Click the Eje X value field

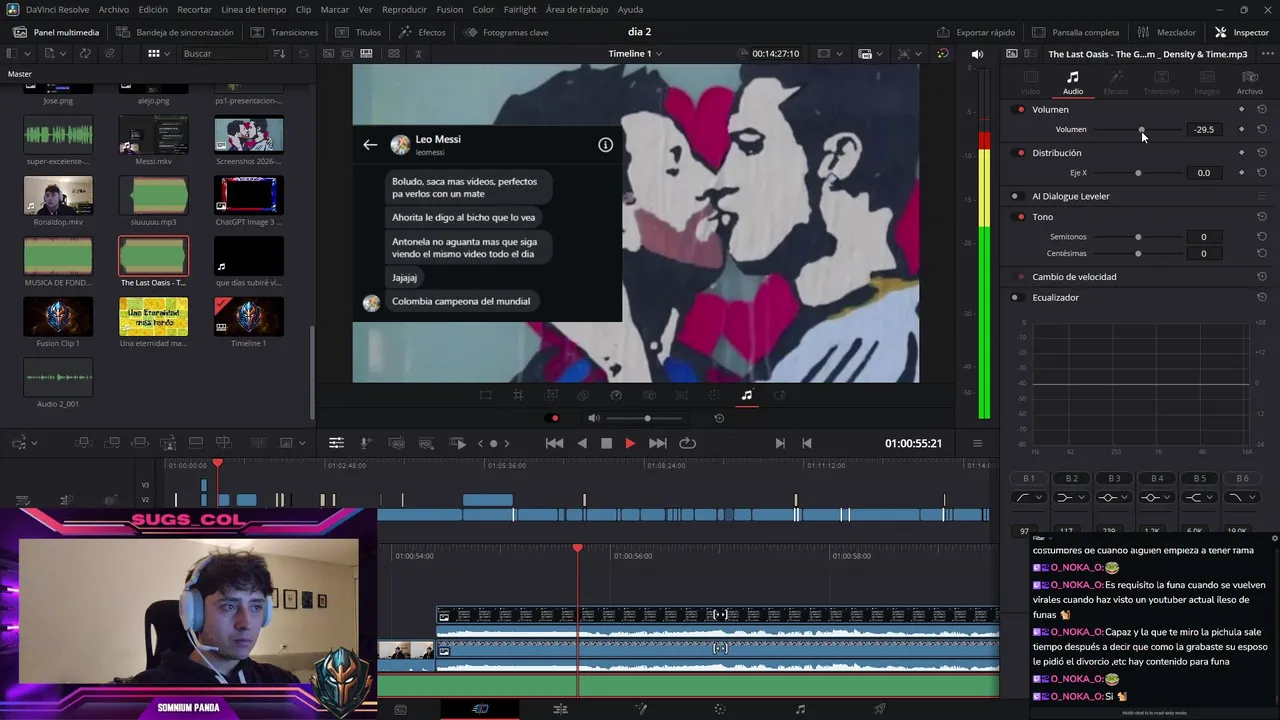[x=1204, y=173]
